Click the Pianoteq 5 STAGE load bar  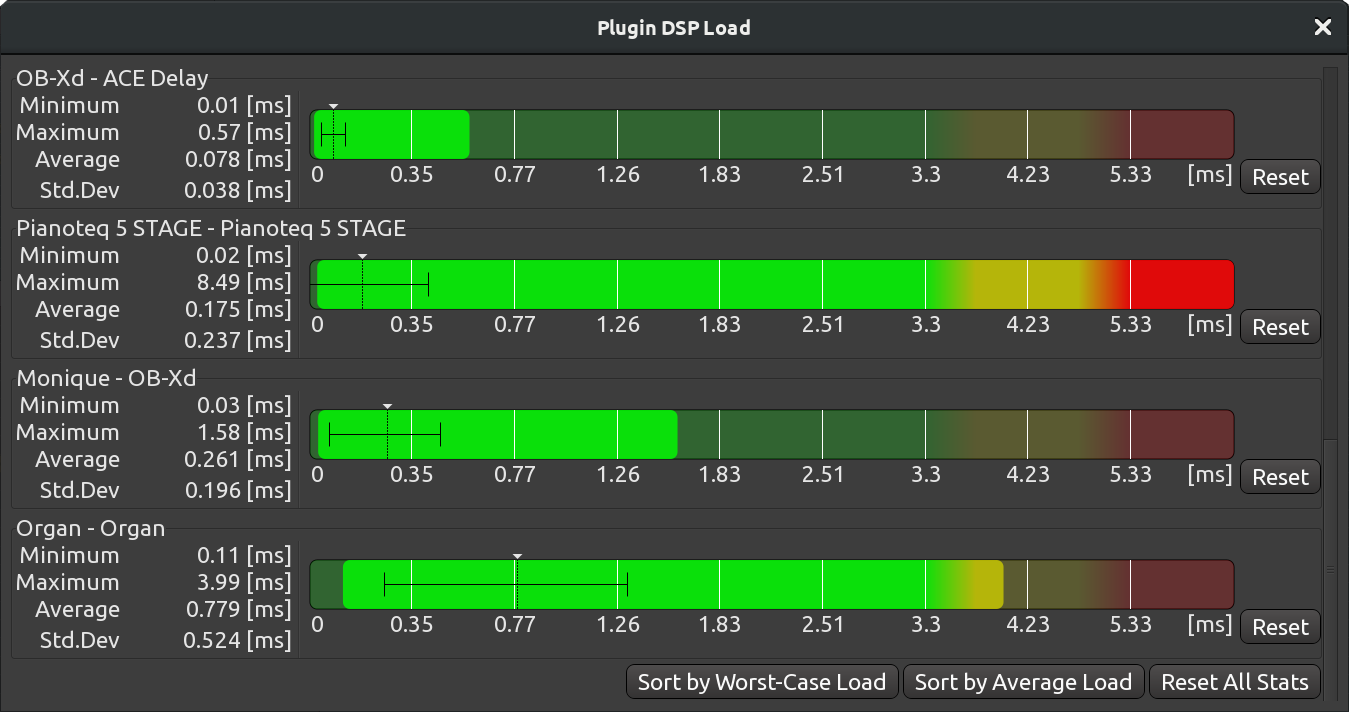coord(772,284)
